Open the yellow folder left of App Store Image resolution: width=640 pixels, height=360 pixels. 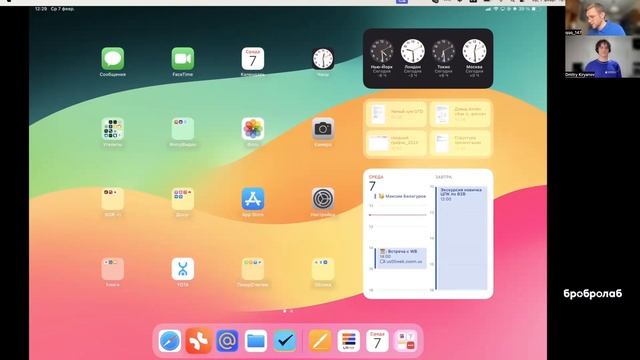(182, 199)
